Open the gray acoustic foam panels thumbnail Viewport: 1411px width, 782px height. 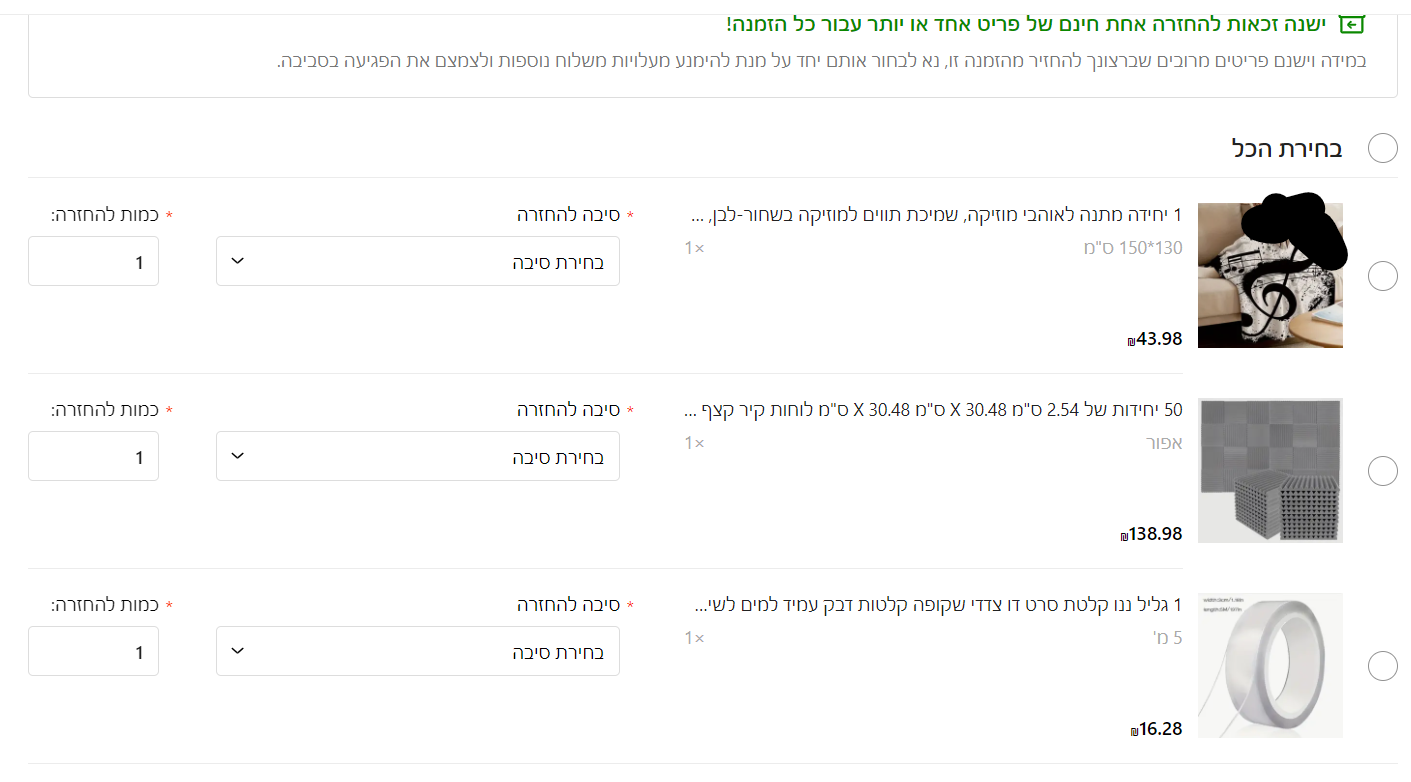tap(1270, 471)
